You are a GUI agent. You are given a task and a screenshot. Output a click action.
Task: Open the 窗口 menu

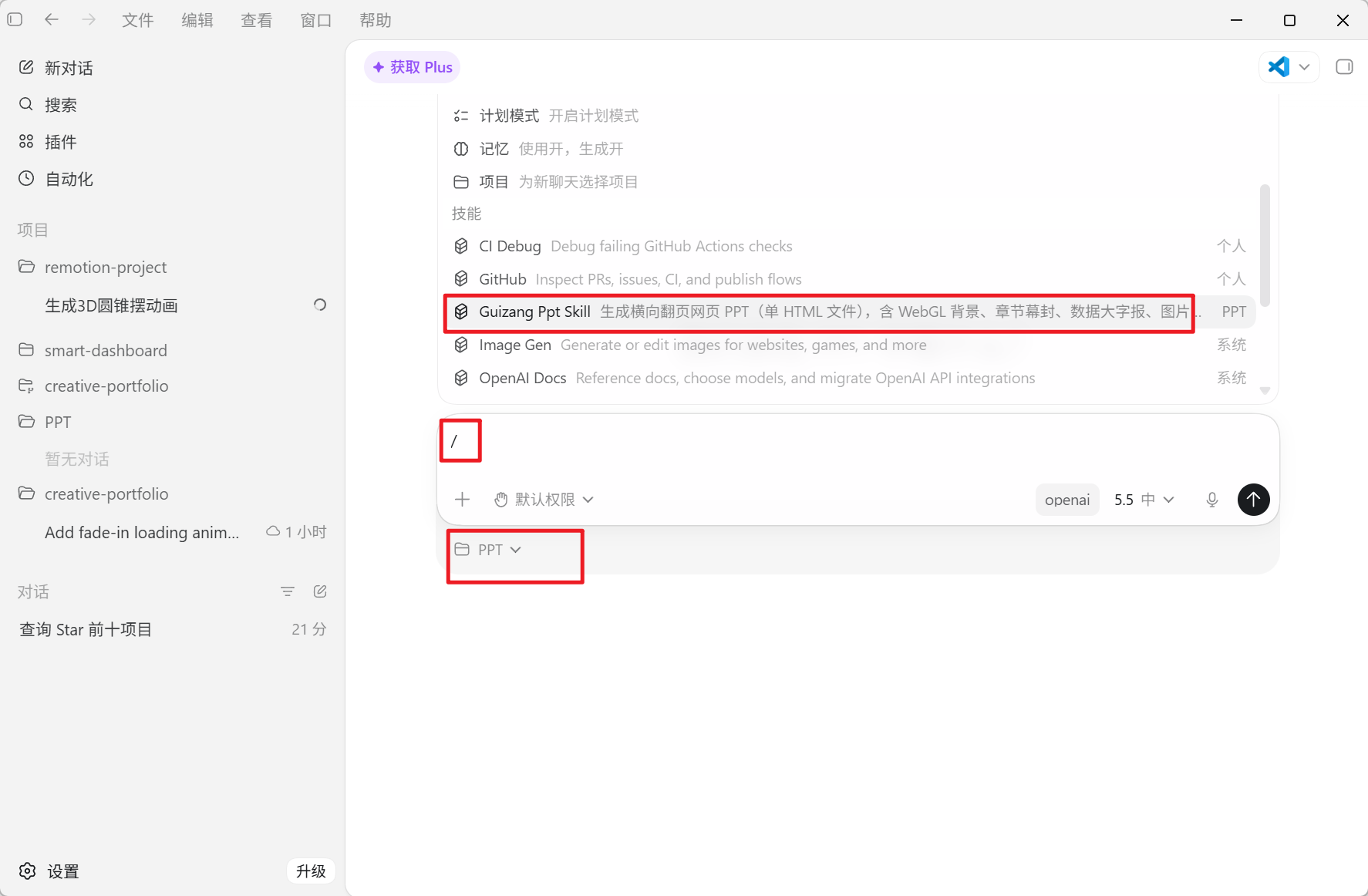(x=316, y=20)
